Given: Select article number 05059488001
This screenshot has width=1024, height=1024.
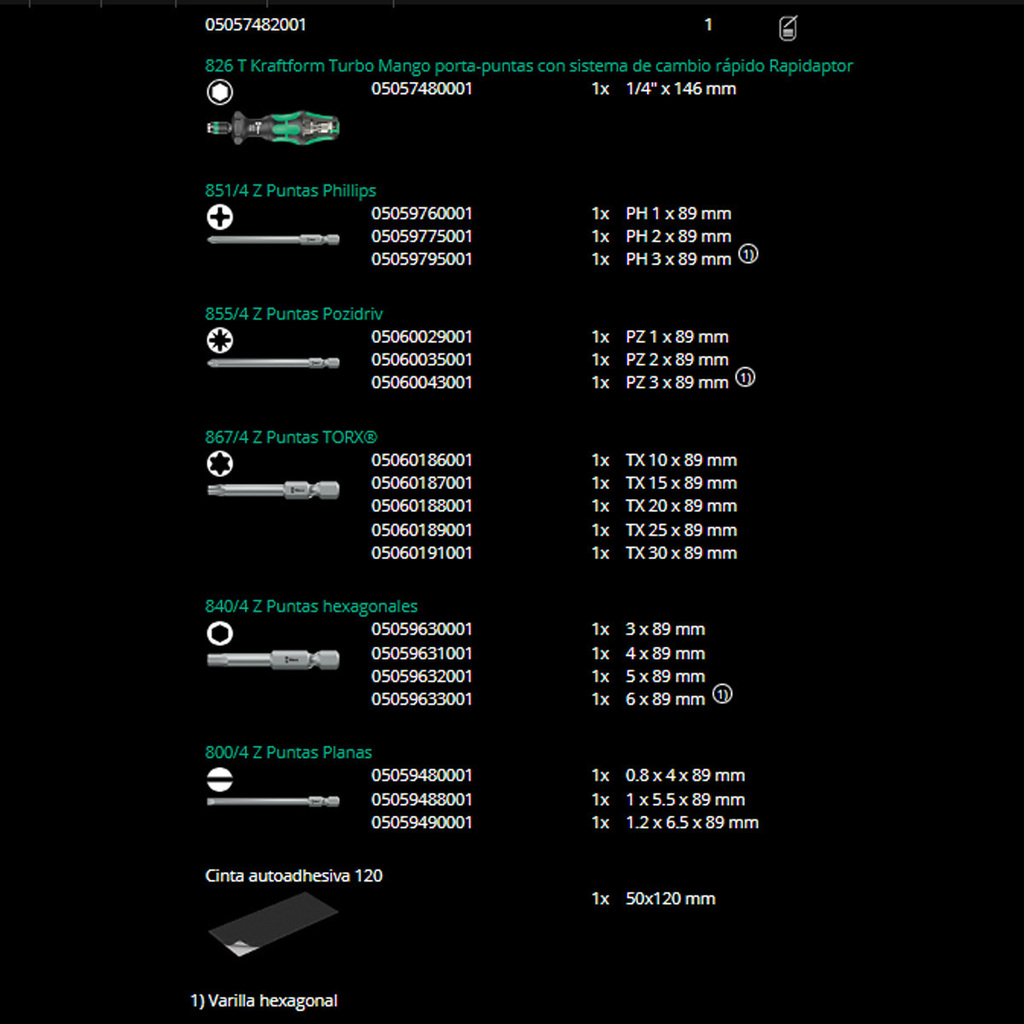Looking at the screenshot, I should 421,800.
